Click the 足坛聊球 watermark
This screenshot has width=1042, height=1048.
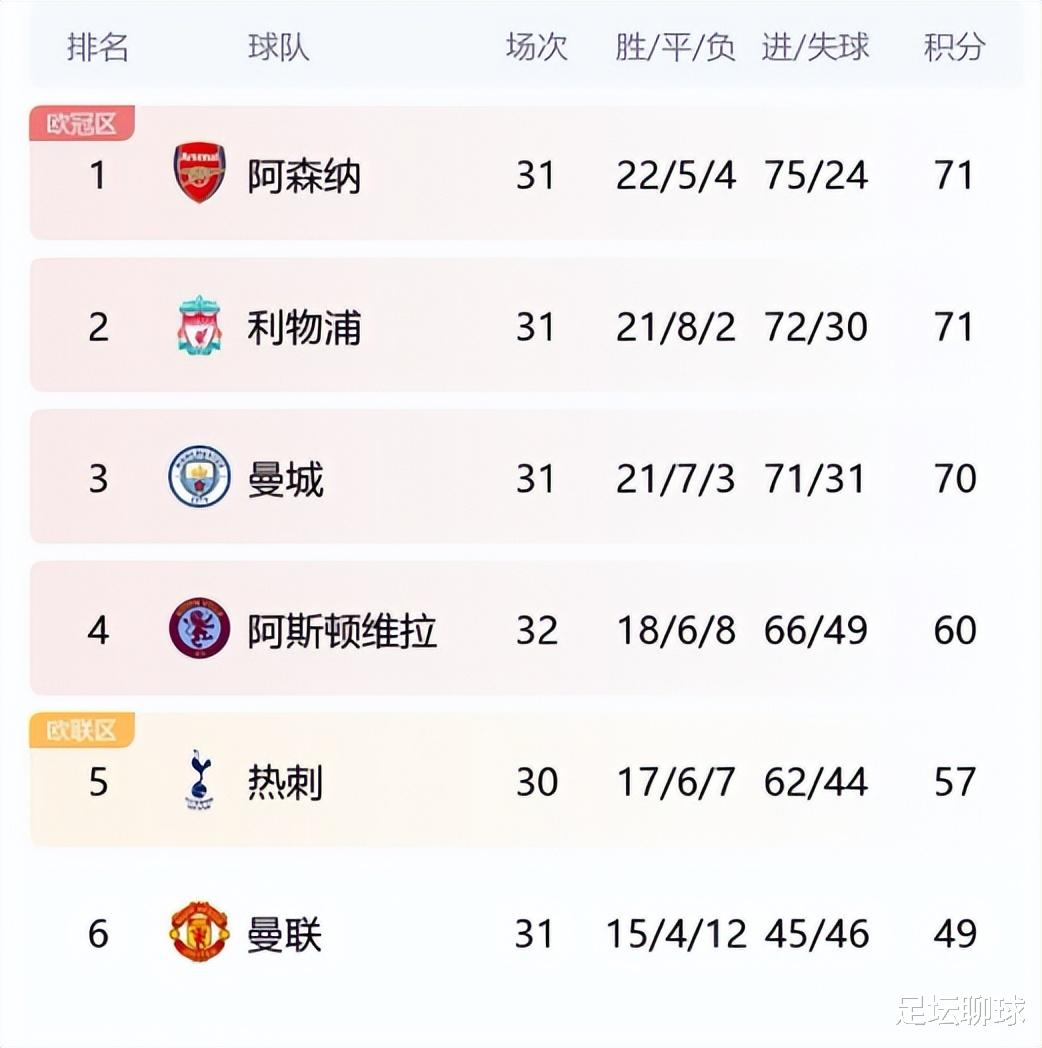click(x=960, y=1009)
